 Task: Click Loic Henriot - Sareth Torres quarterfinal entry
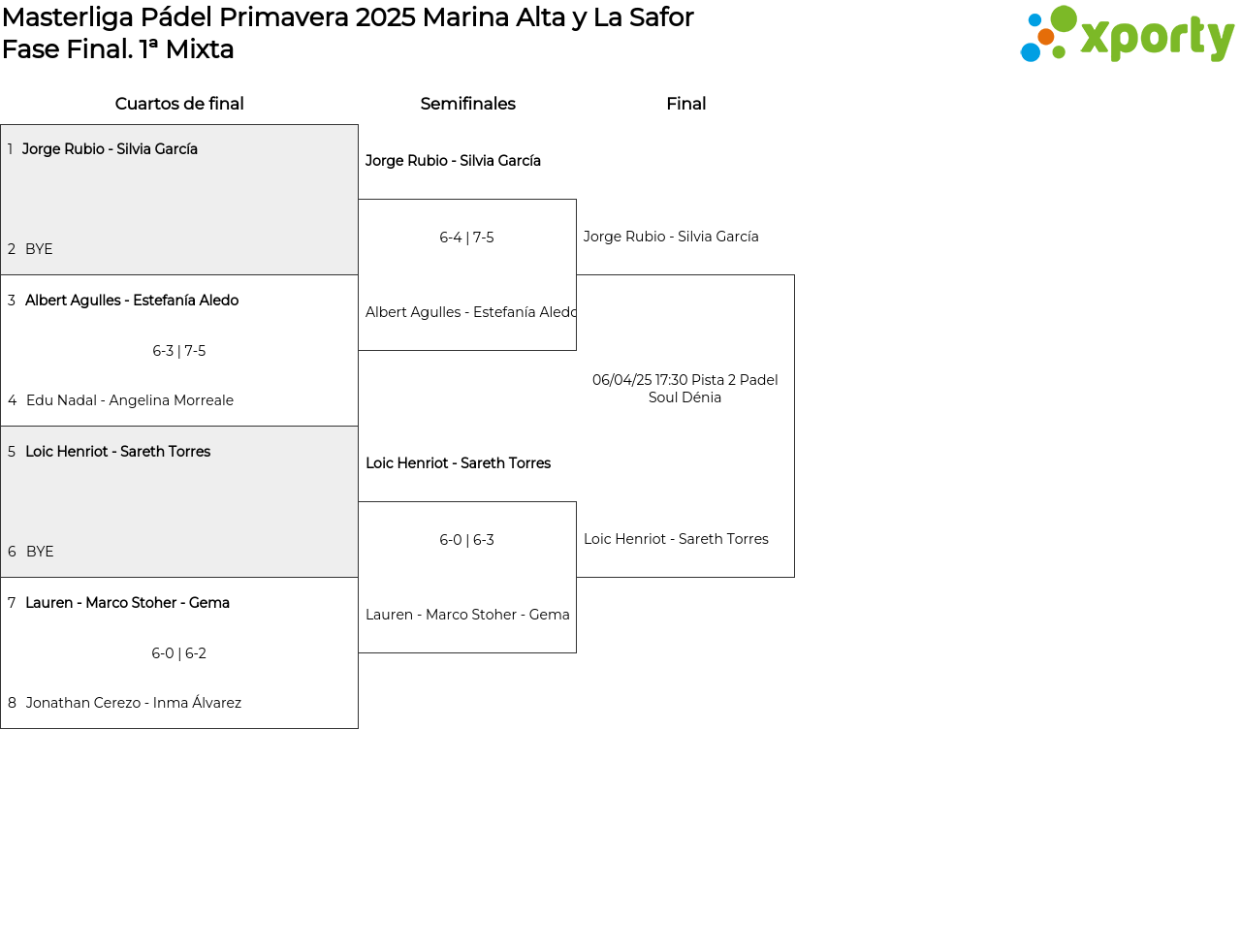point(117,452)
